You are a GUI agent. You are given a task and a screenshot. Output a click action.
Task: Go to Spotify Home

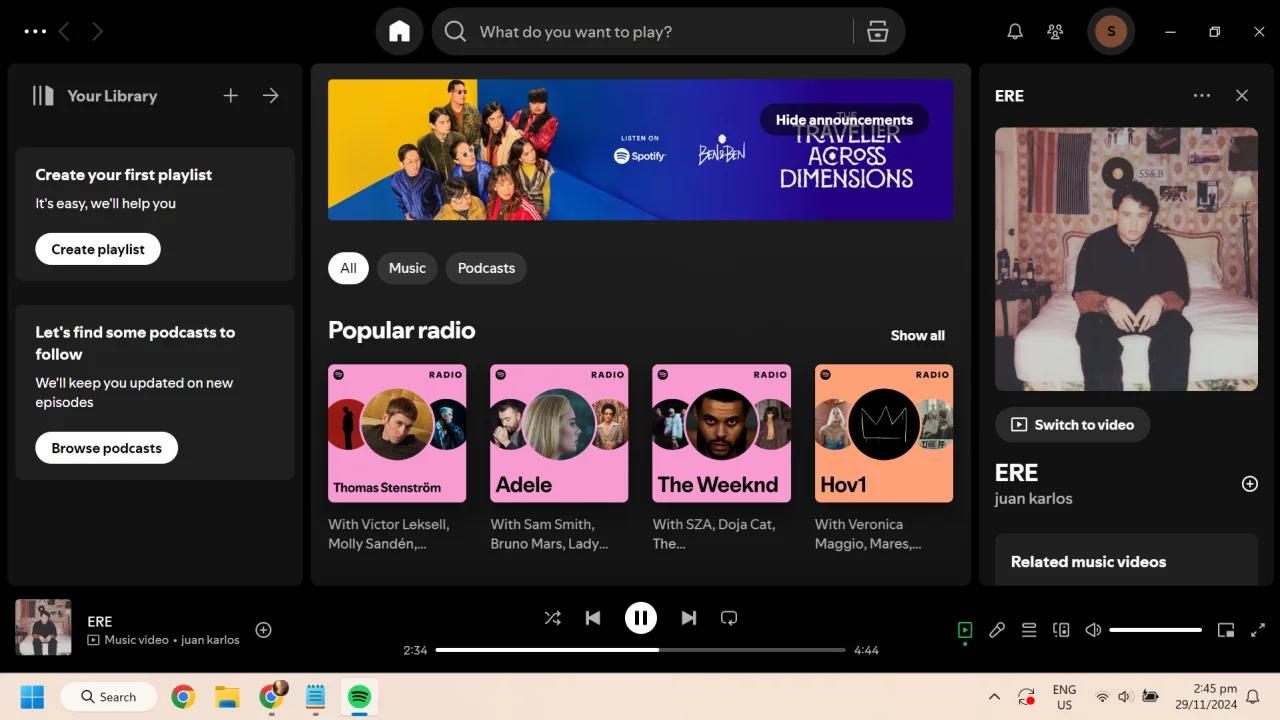[x=399, y=32]
